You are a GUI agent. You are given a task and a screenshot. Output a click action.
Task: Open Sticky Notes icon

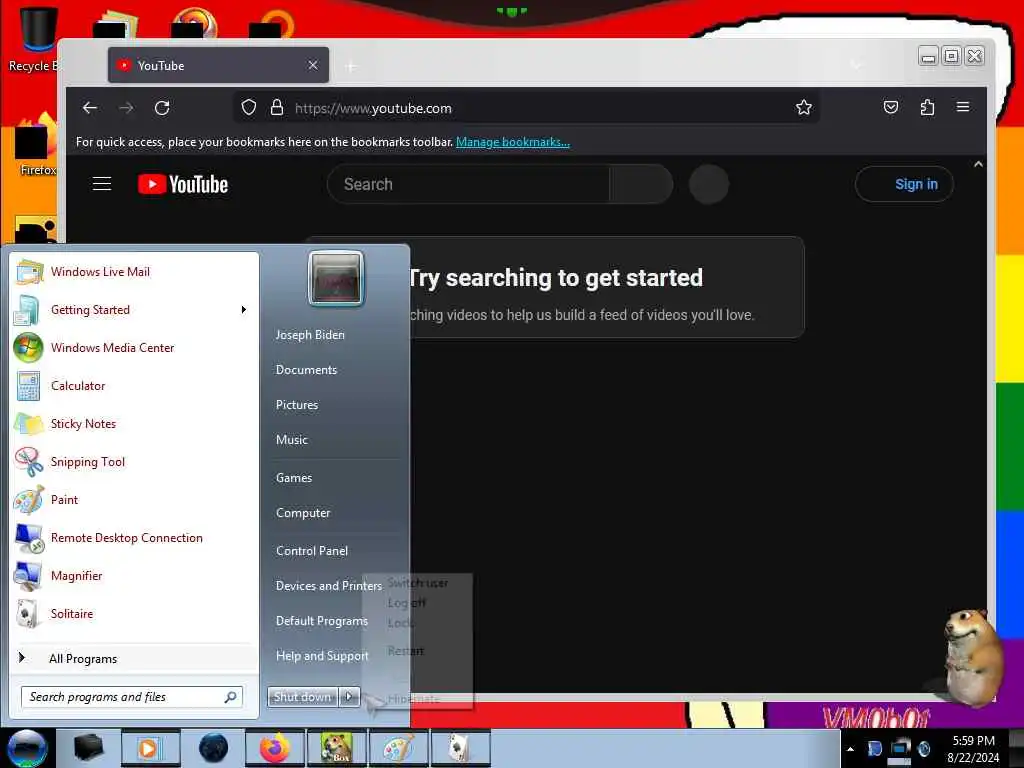[x=28, y=424]
